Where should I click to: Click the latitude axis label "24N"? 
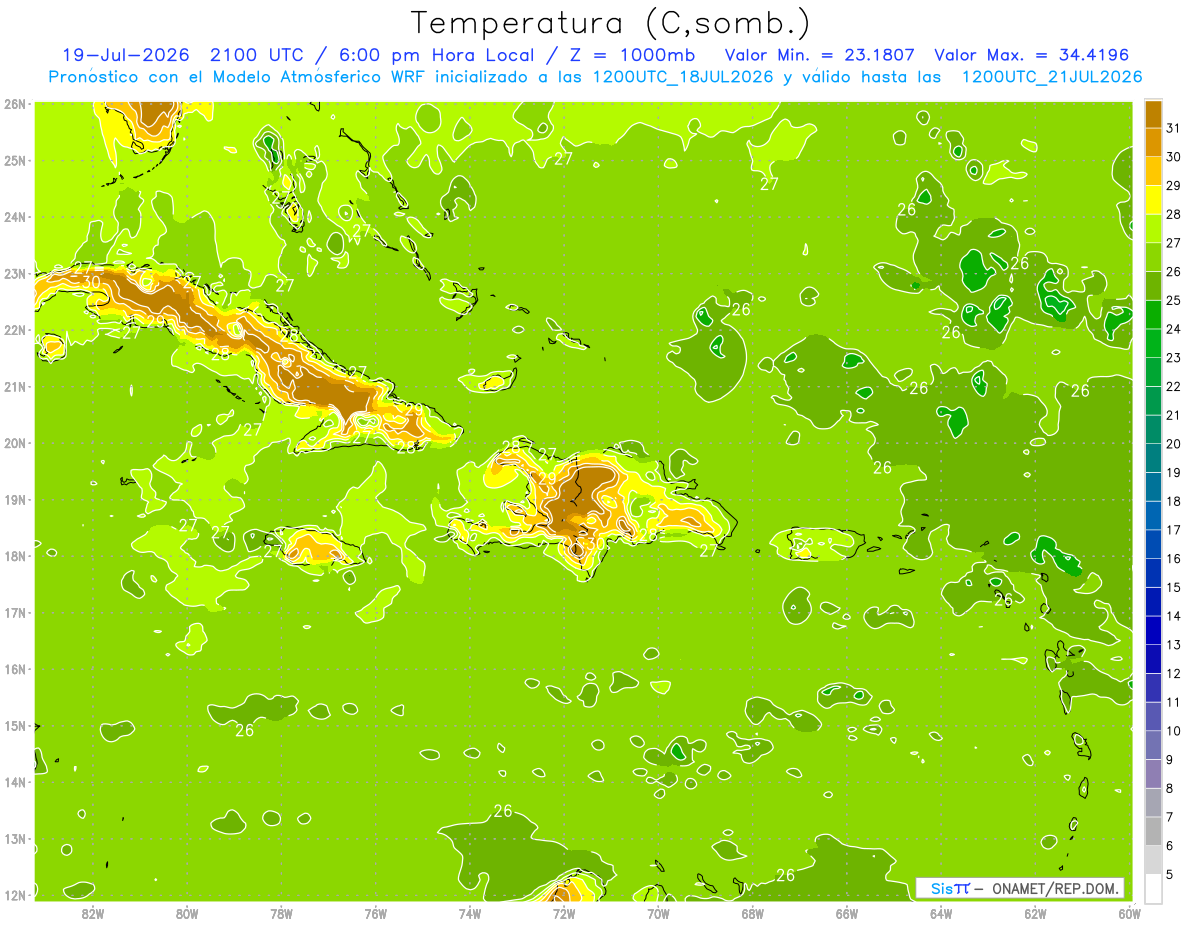(15, 216)
